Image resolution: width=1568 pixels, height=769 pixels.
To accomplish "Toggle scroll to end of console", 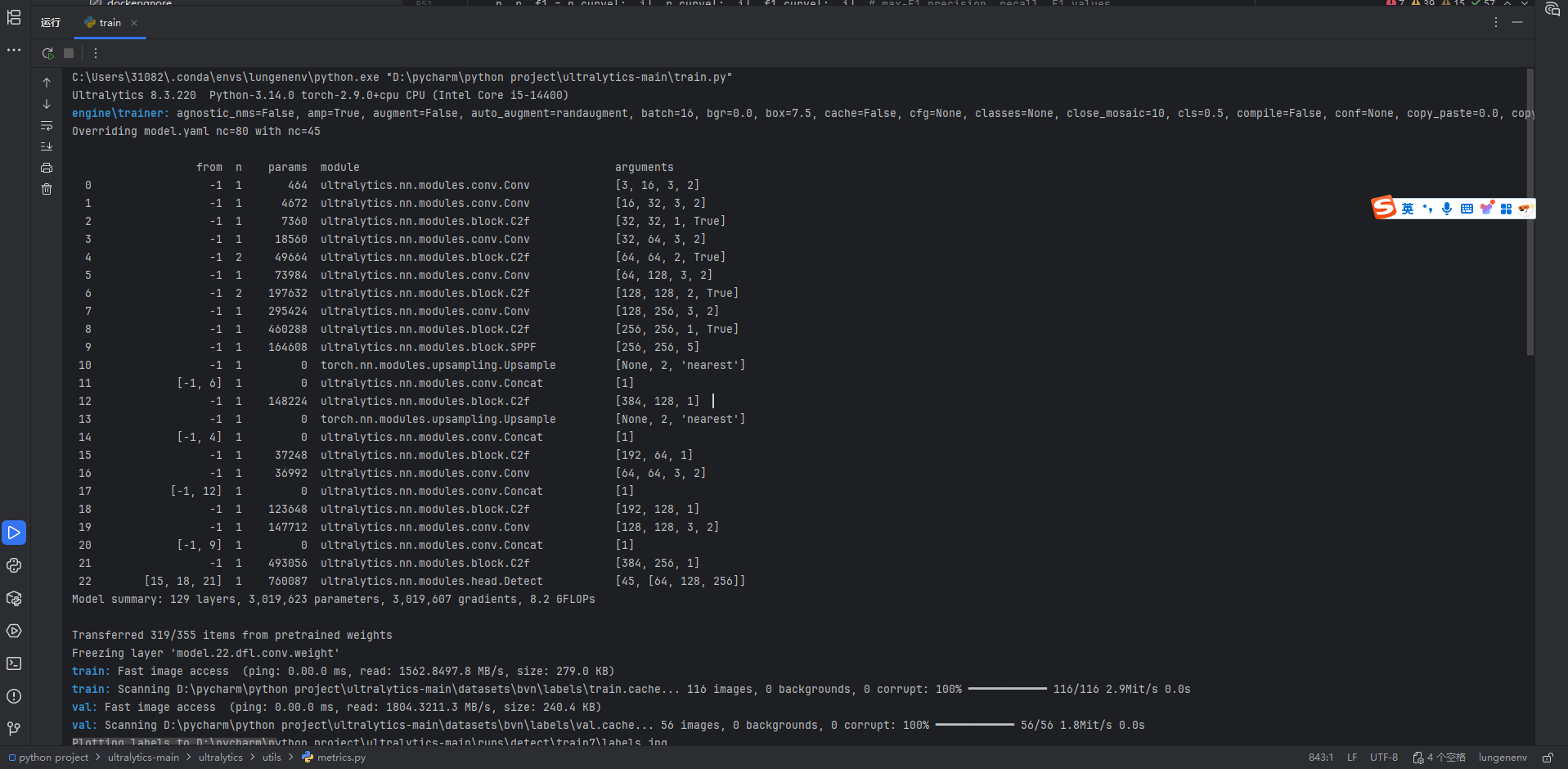I will (x=47, y=146).
